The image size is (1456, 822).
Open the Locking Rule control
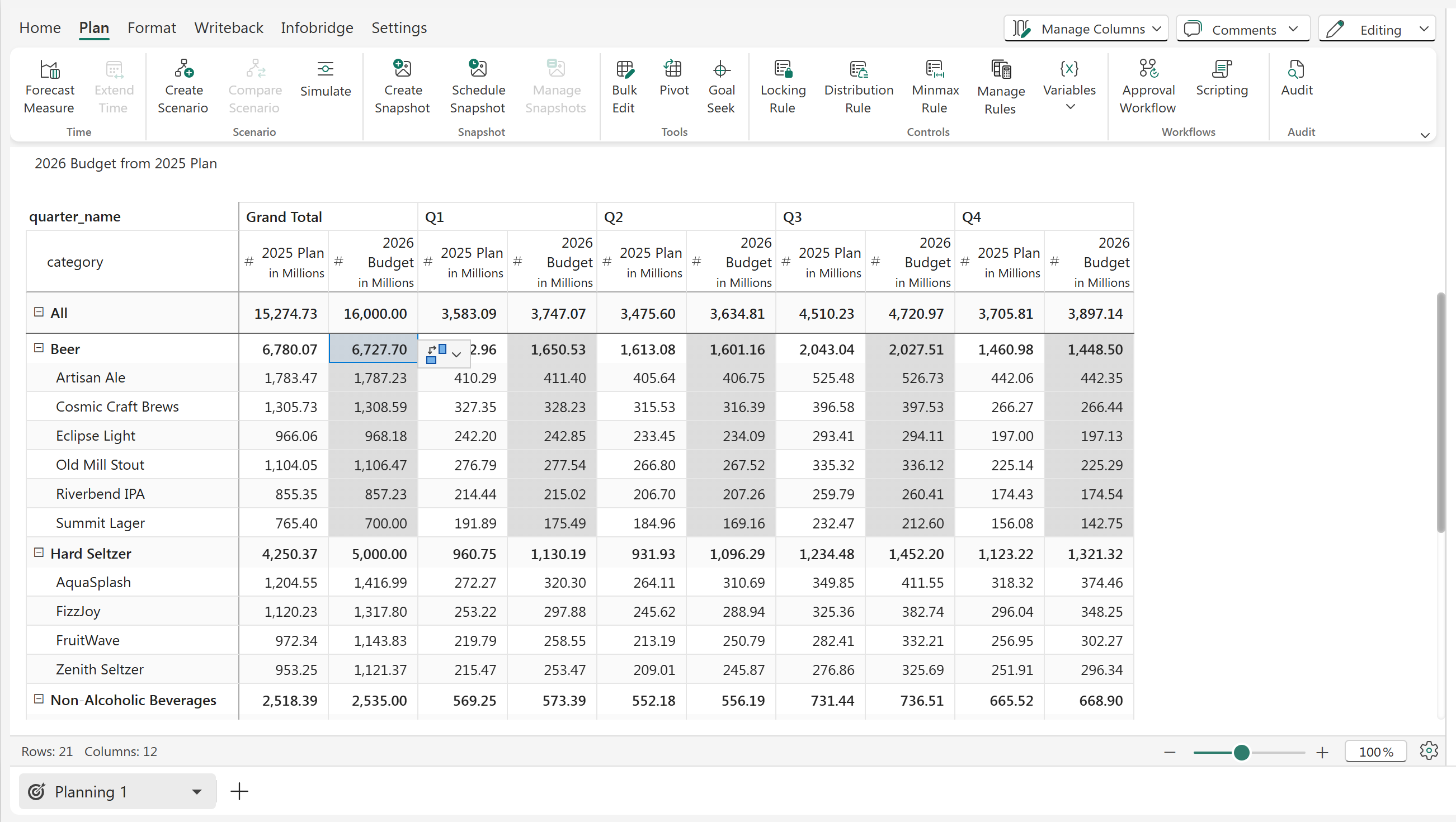[783, 69]
